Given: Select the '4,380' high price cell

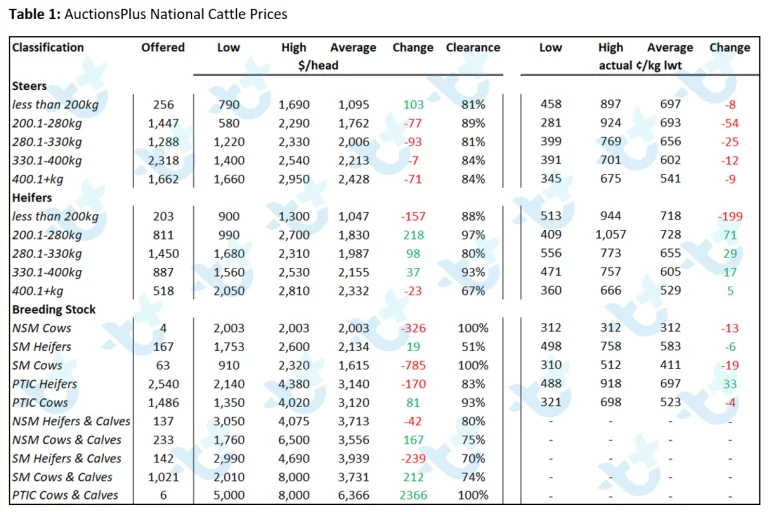Looking at the screenshot, I should click(294, 384).
